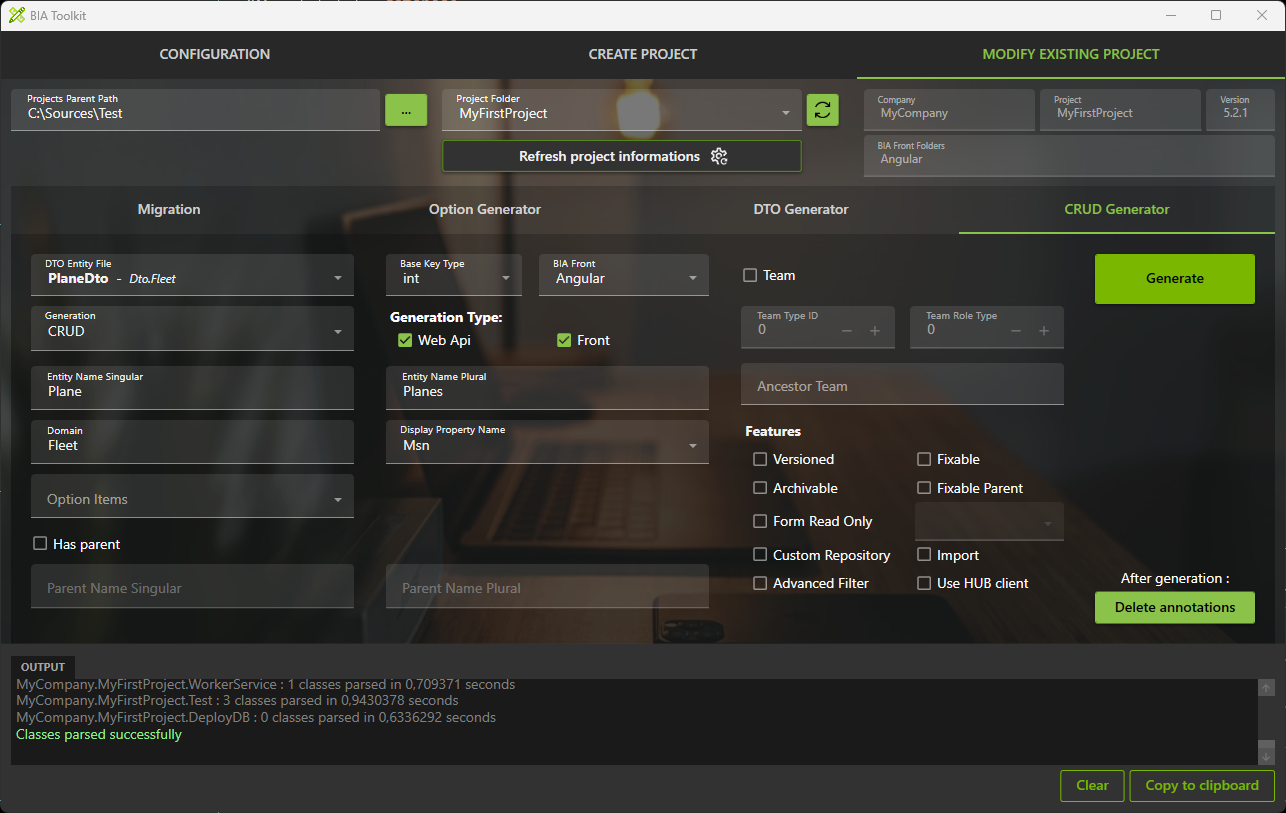Enable the Versioned feature checkbox
Image resolution: width=1286 pixels, height=813 pixels.
pos(760,459)
